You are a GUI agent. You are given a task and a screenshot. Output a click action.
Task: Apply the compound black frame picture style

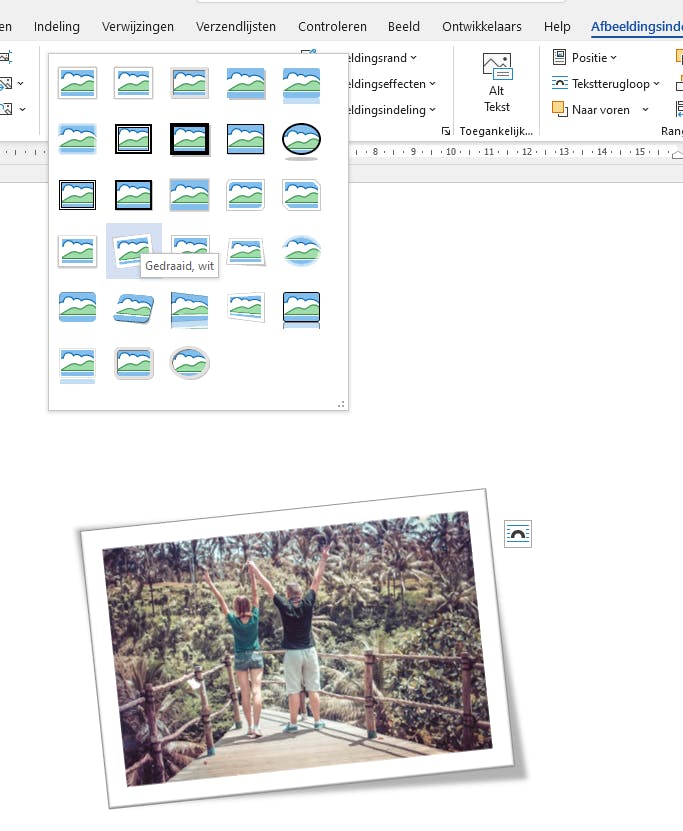pos(77,195)
